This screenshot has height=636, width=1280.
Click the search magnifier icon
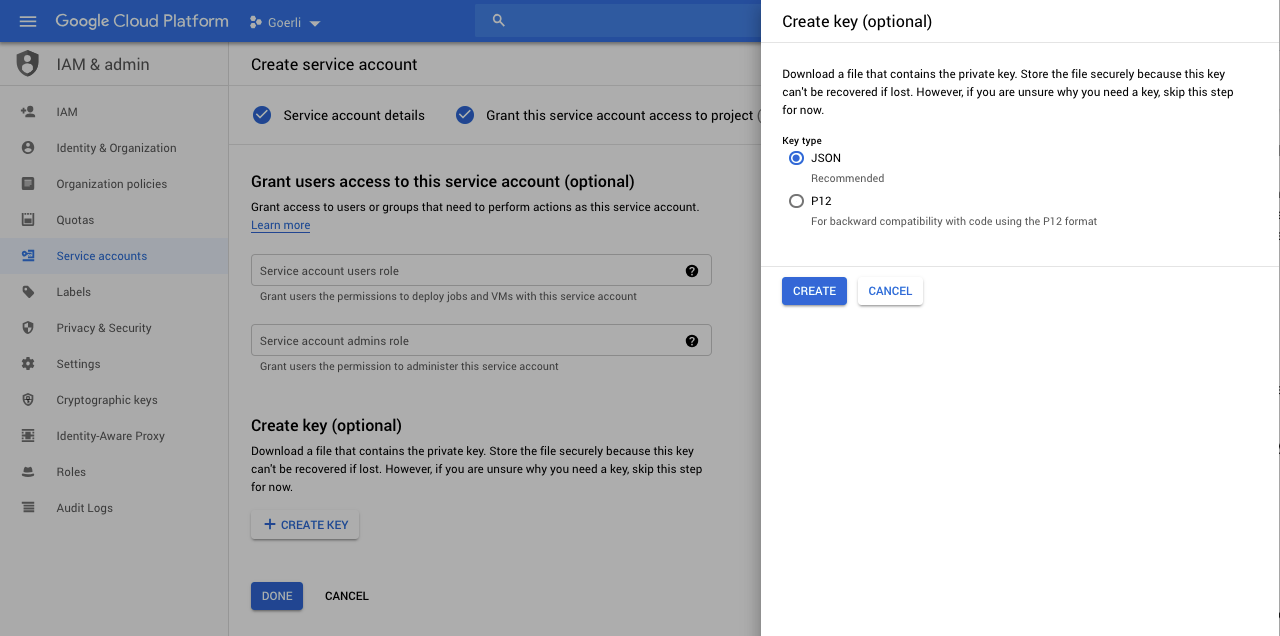tap(499, 21)
